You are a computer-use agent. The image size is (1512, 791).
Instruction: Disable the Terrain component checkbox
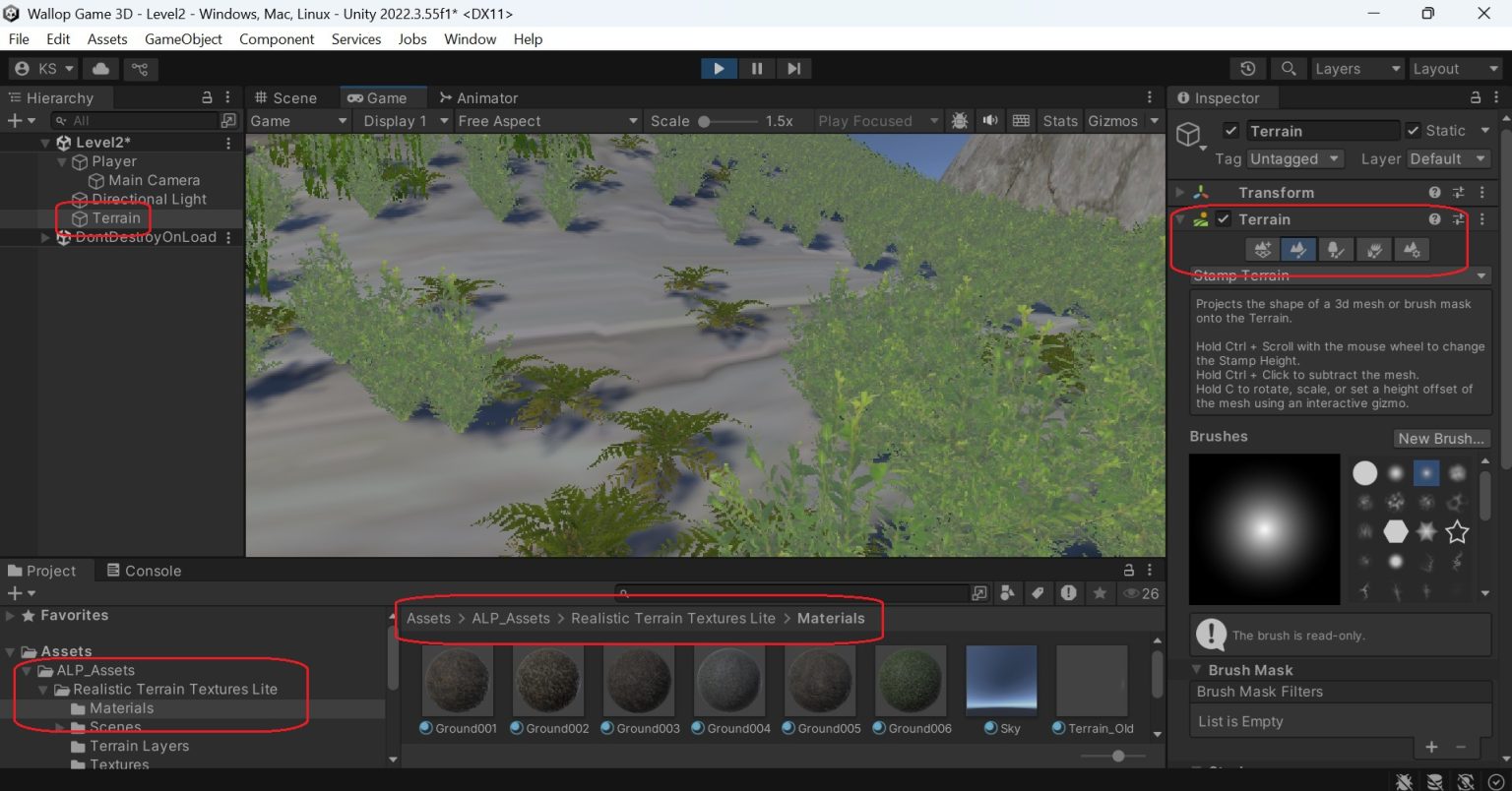click(x=1223, y=219)
